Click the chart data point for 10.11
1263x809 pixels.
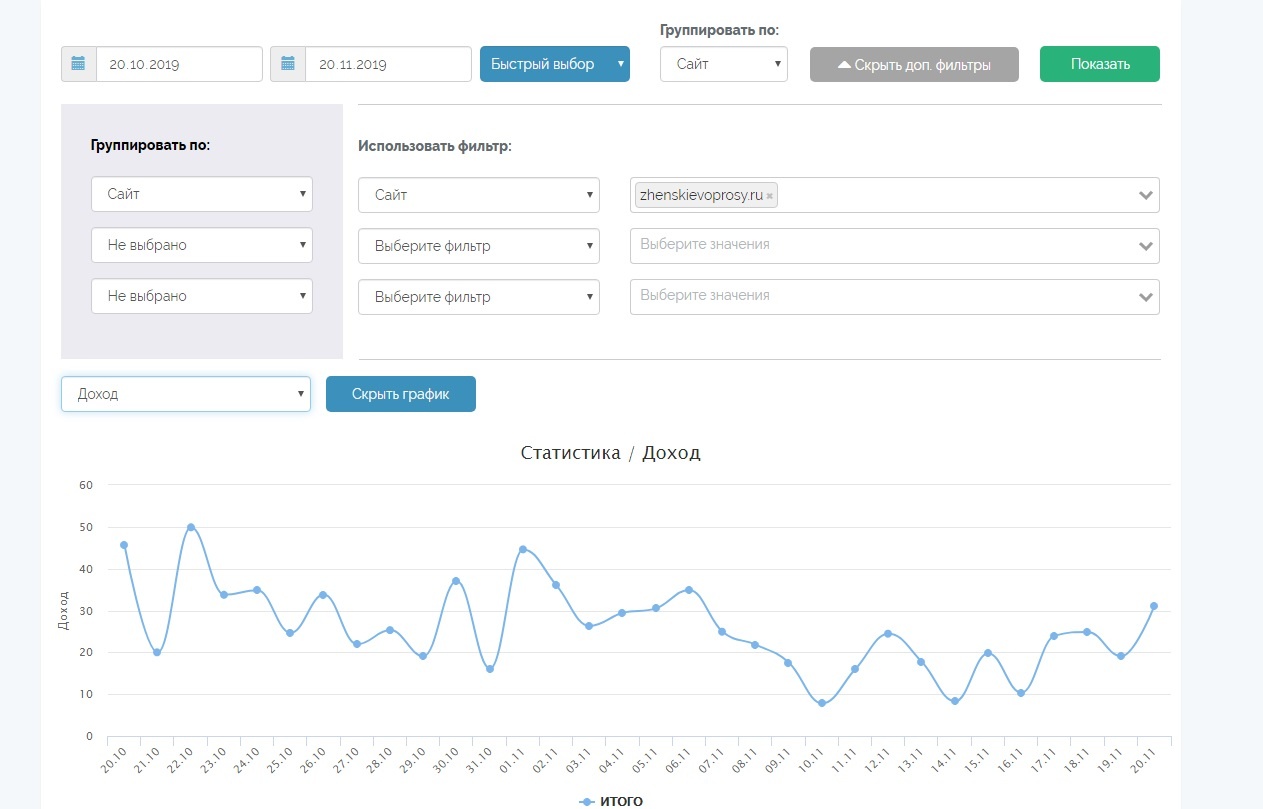click(x=822, y=703)
